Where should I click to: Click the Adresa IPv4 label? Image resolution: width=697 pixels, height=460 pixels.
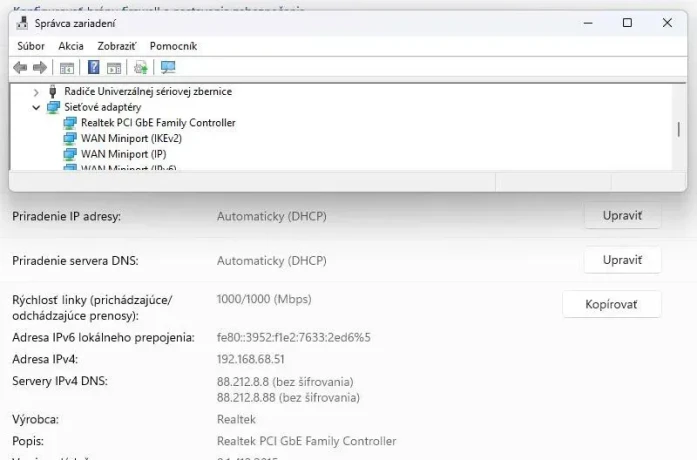click(45, 359)
